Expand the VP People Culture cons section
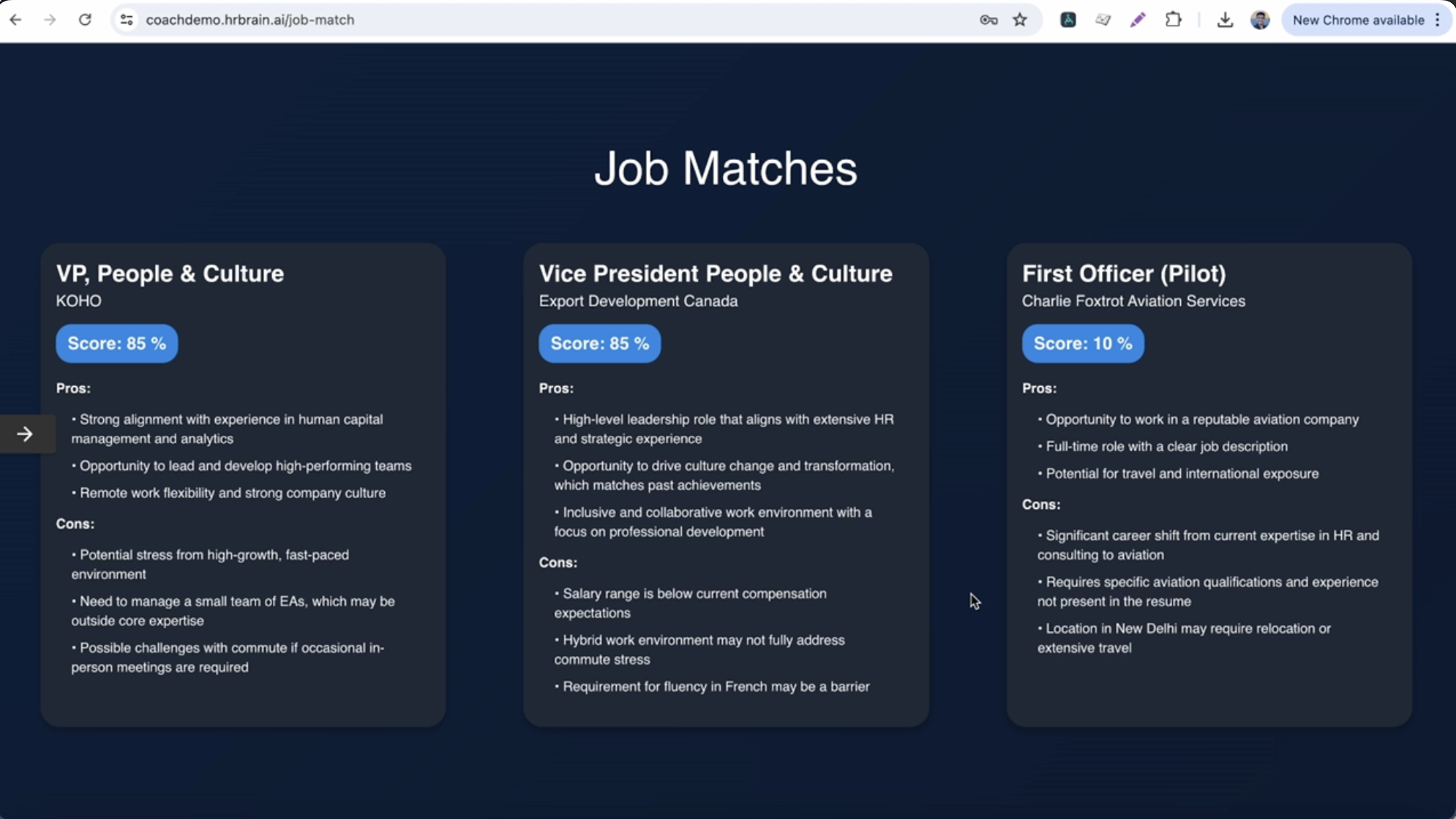Screen dimensions: 1456x819 (x=75, y=523)
